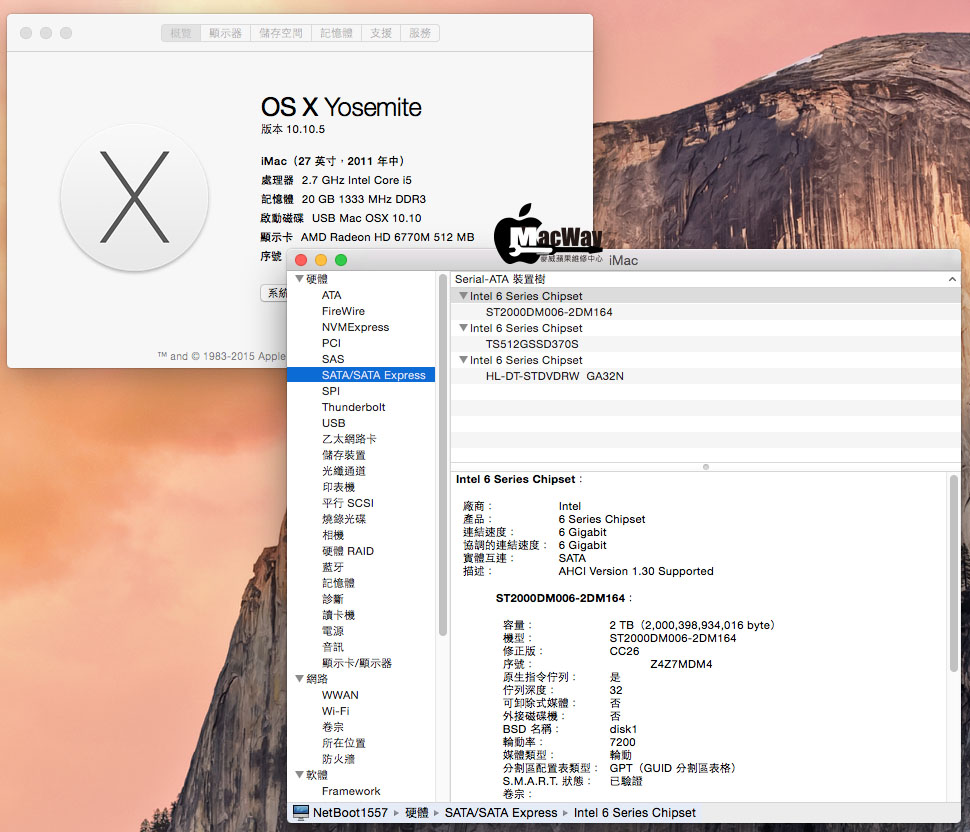Collapse the chipset holding ST2000DM006-2DM164
This screenshot has width=970, height=832.
[463, 296]
